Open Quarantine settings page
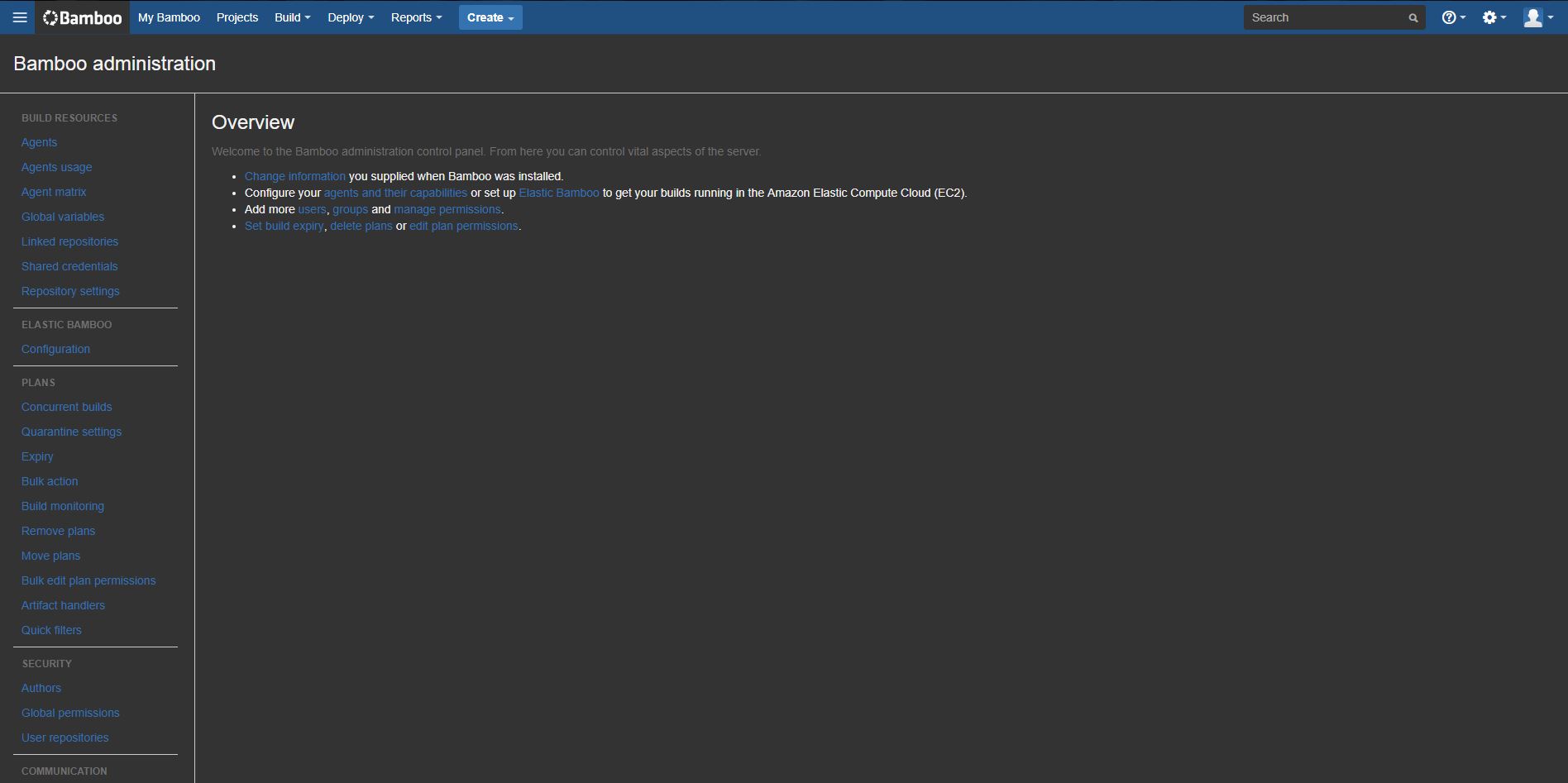 (x=71, y=432)
